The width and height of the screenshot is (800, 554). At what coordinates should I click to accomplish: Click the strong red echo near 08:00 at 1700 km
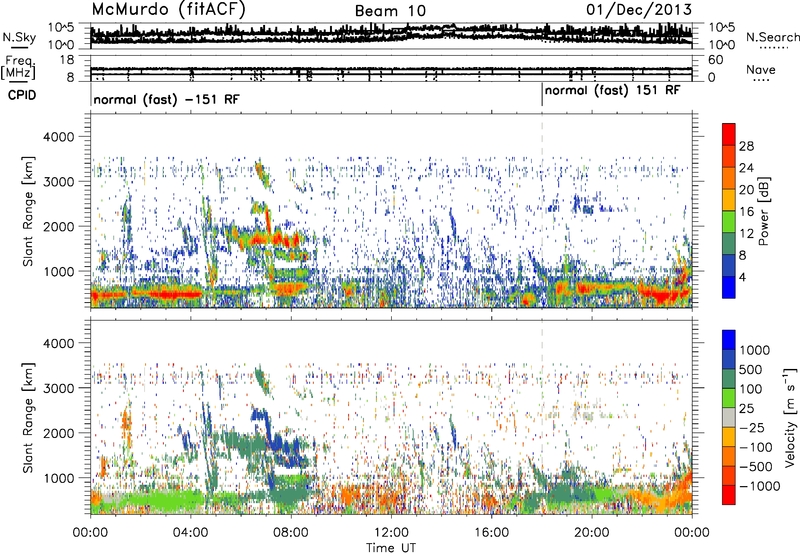pyautogui.click(x=286, y=239)
